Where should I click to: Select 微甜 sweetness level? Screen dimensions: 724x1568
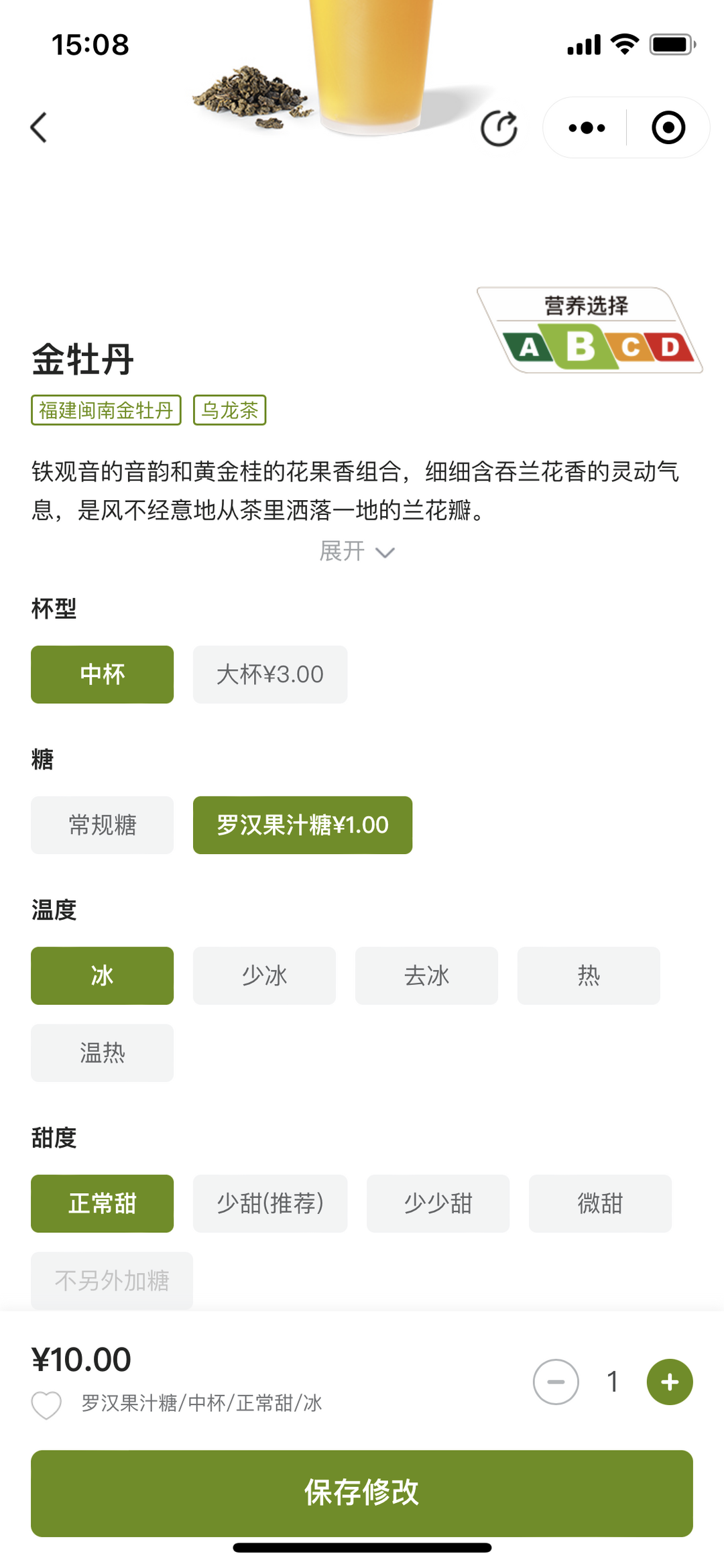coord(600,1204)
